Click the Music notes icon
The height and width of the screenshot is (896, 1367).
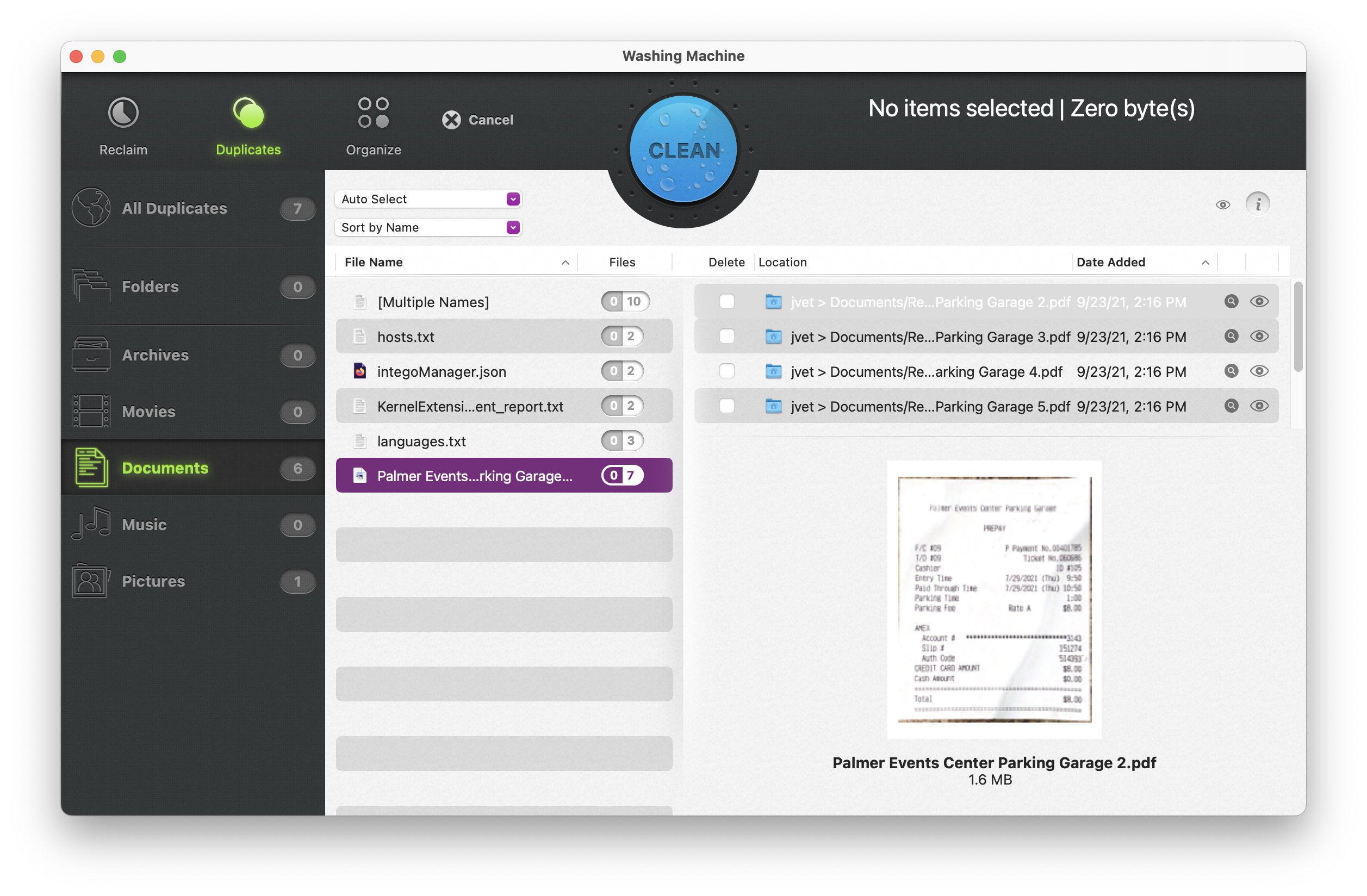click(x=91, y=523)
